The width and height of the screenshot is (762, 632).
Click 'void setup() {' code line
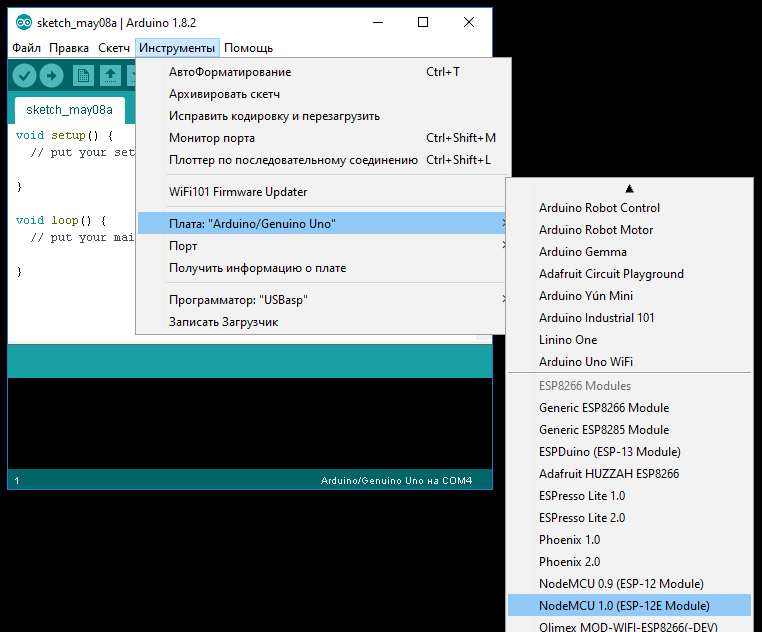(x=65, y=135)
